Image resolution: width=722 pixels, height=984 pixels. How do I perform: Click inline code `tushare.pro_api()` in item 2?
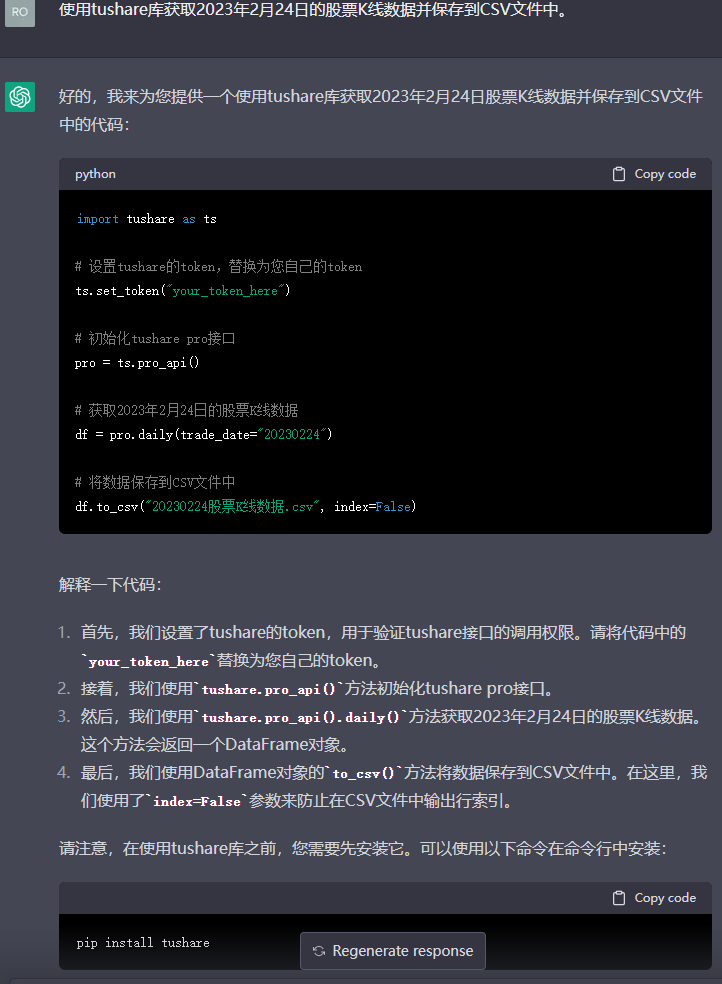(x=269, y=689)
